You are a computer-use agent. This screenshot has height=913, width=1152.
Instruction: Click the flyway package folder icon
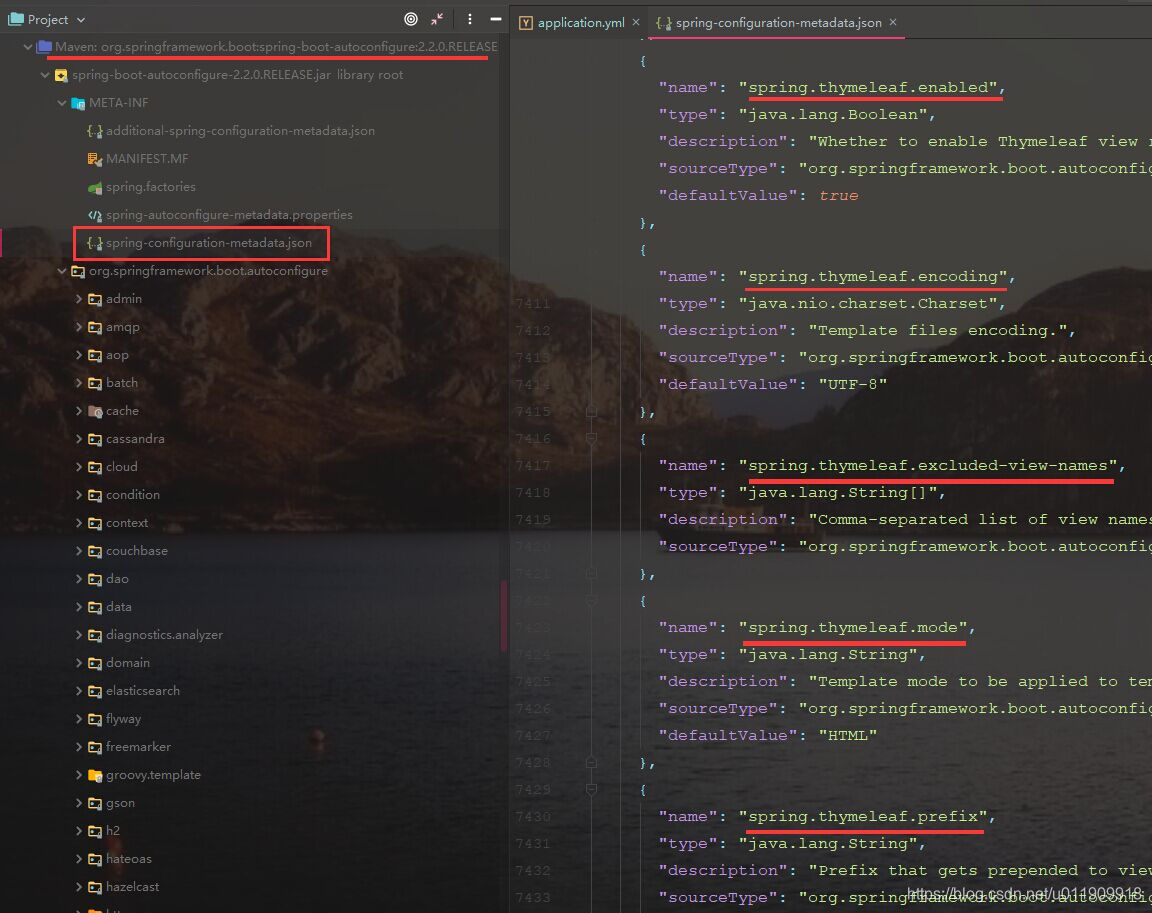(x=95, y=719)
